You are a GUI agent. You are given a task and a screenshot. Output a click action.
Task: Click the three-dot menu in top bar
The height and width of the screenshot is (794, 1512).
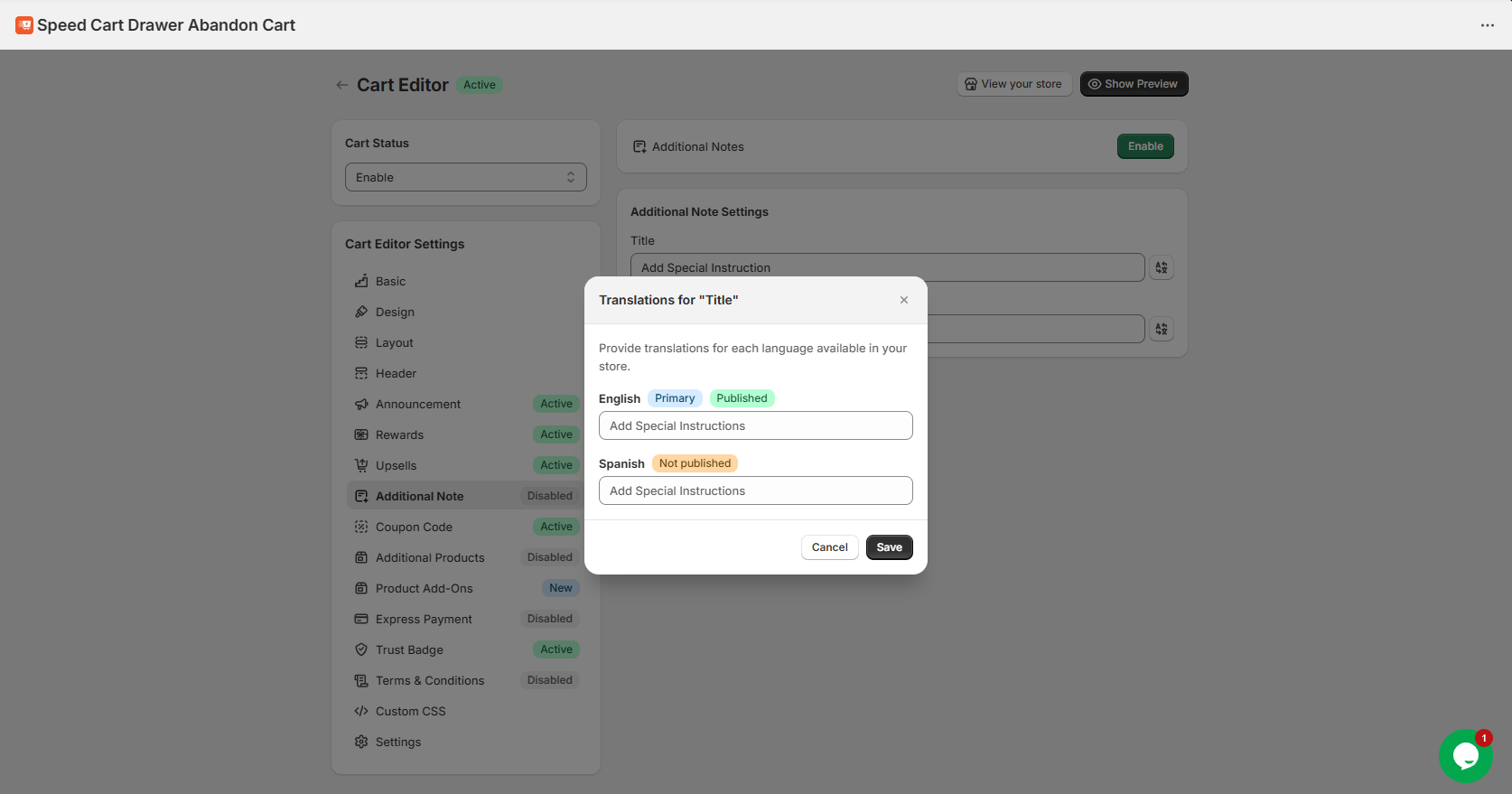click(1487, 25)
